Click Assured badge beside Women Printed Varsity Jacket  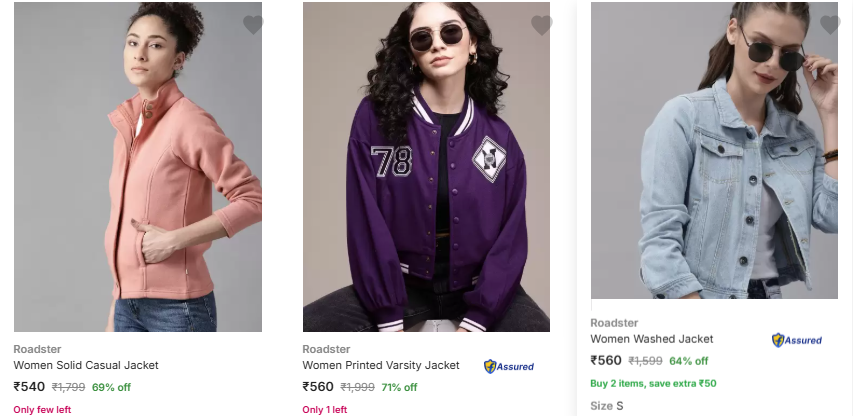[509, 367]
